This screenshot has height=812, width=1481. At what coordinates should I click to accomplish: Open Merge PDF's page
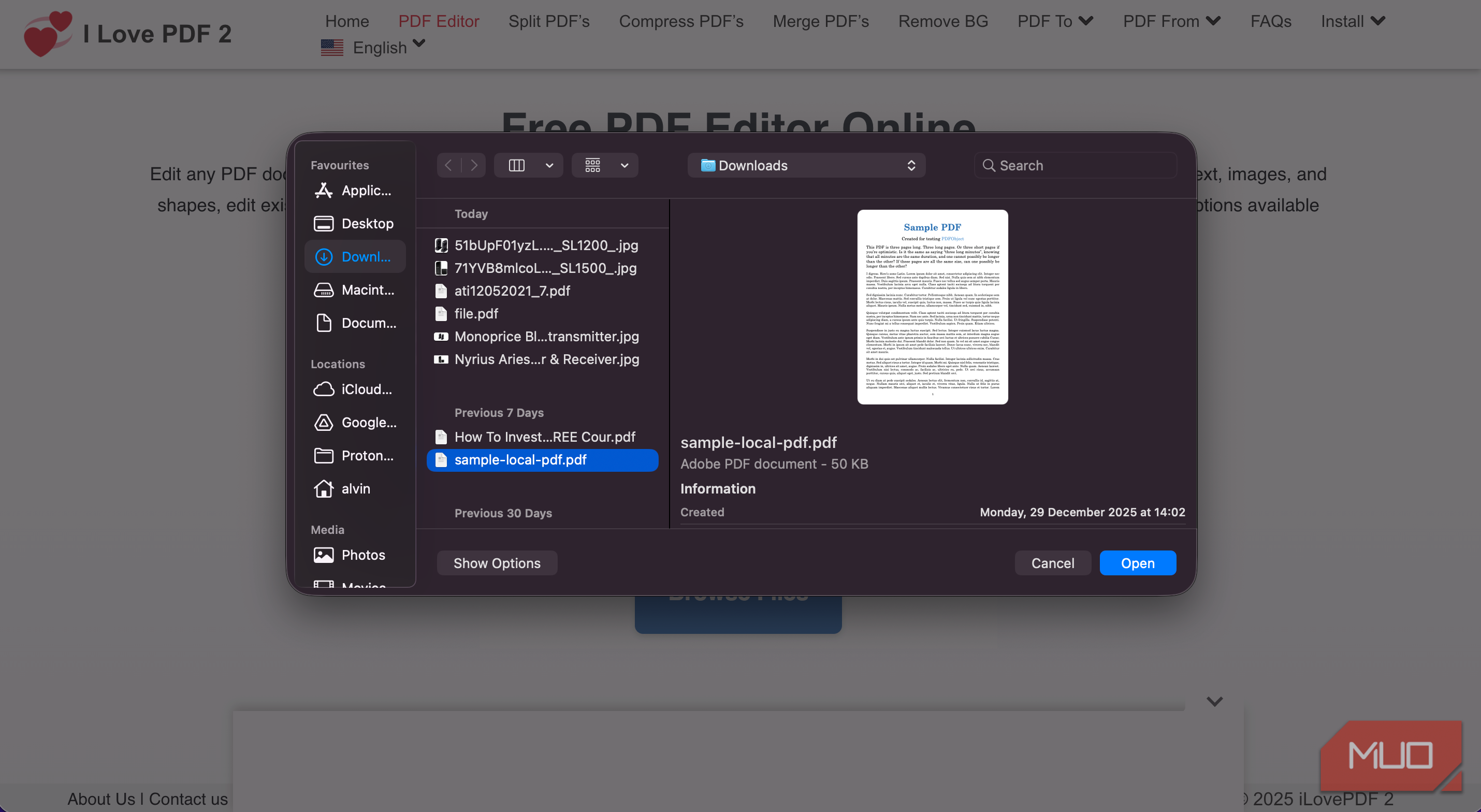click(x=821, y=21)
